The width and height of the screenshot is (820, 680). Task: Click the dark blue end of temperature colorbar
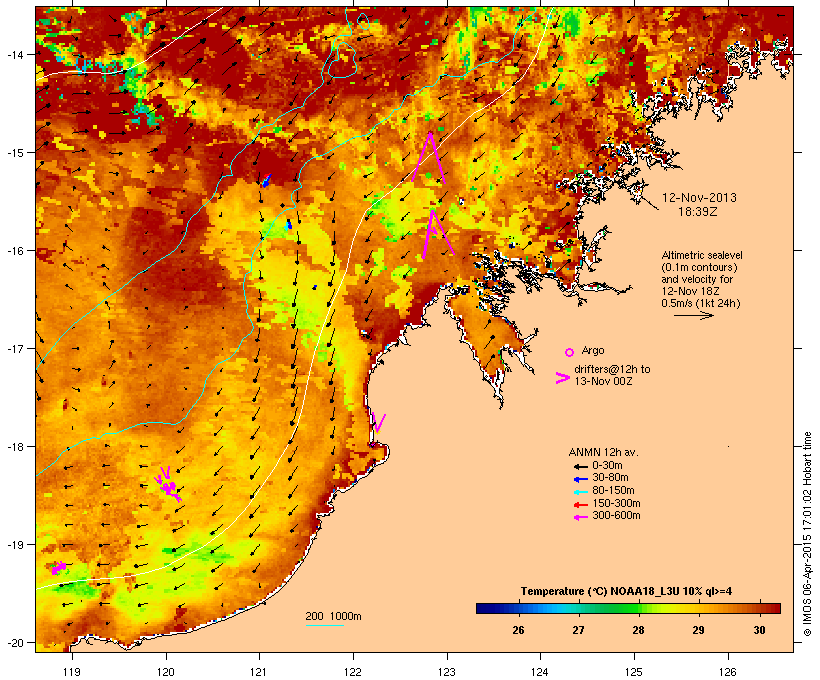click(483, 608)
